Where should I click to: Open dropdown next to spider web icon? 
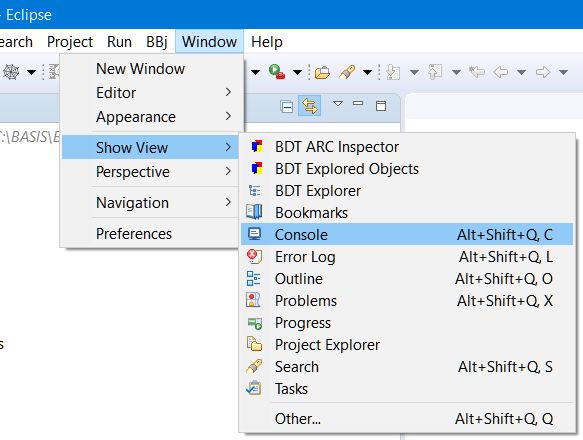coord(31,72)
